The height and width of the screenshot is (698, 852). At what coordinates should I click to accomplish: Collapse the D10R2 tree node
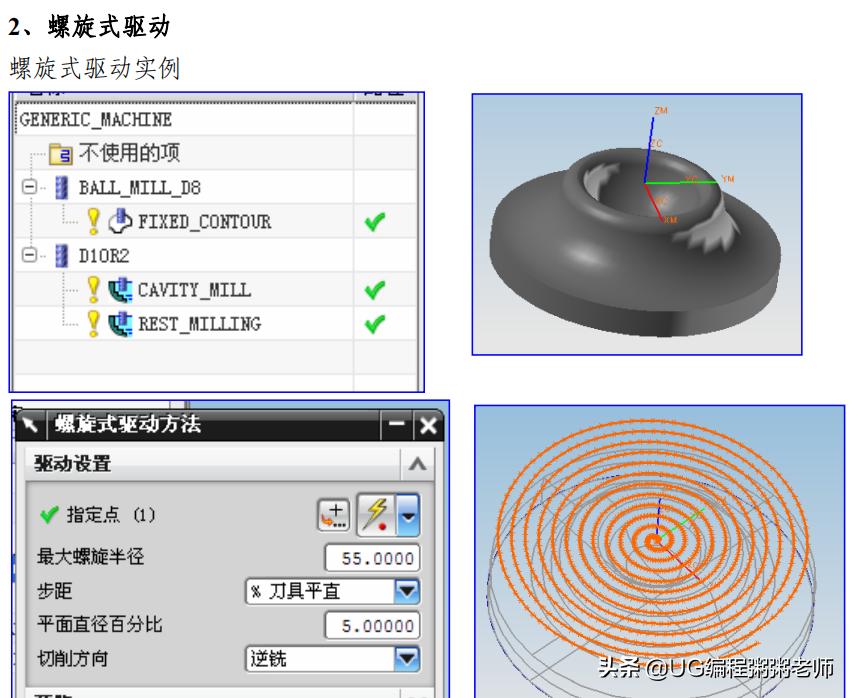pos(29,255)
